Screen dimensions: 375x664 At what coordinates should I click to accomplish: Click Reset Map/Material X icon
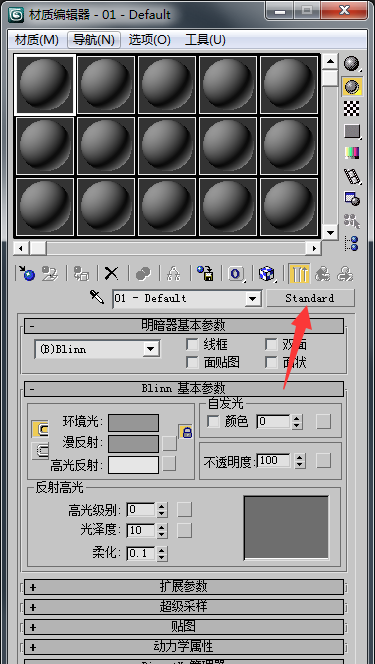pyautogui.click(x=112, y=274)
